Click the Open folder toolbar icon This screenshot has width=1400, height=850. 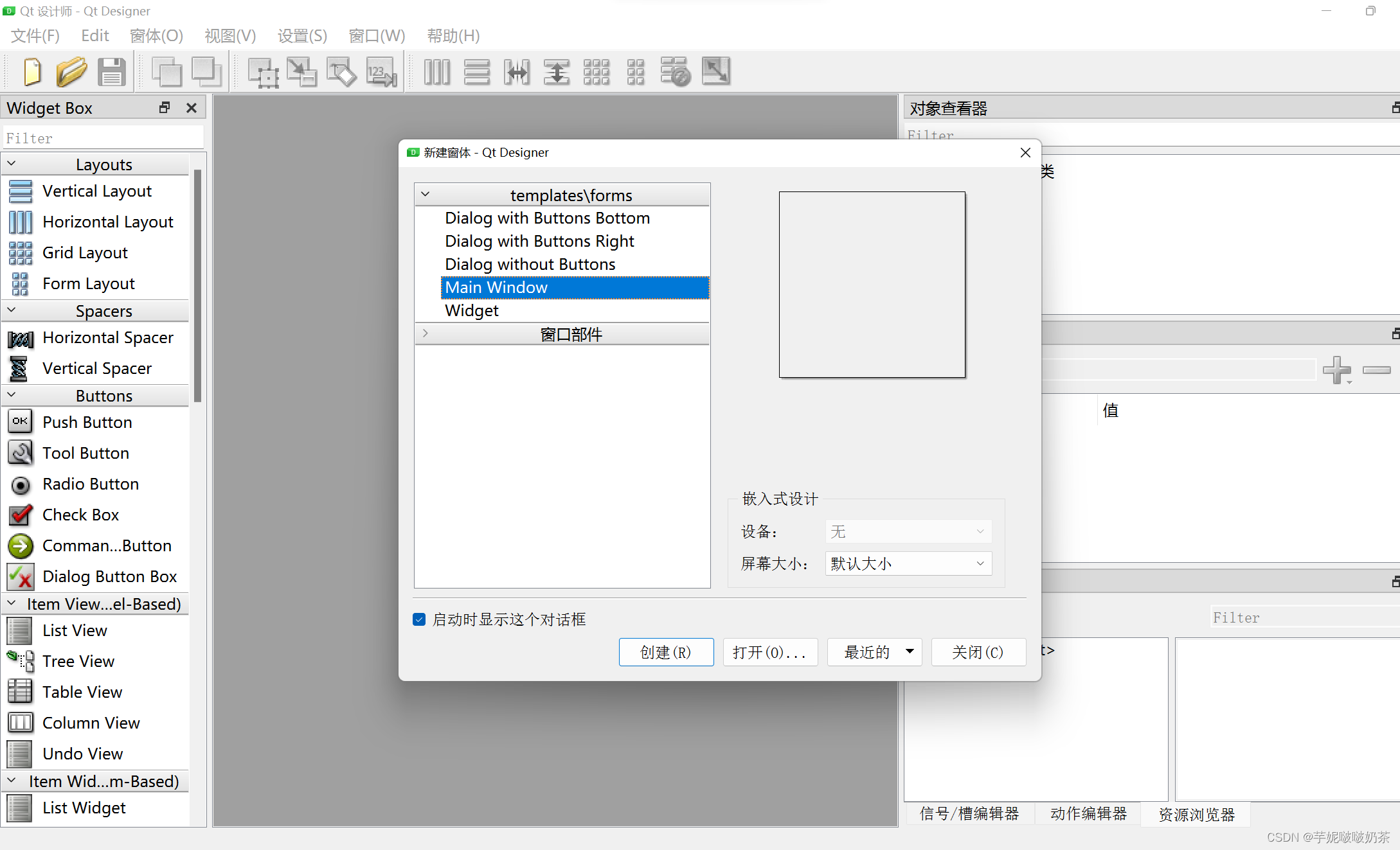(71, 71)
